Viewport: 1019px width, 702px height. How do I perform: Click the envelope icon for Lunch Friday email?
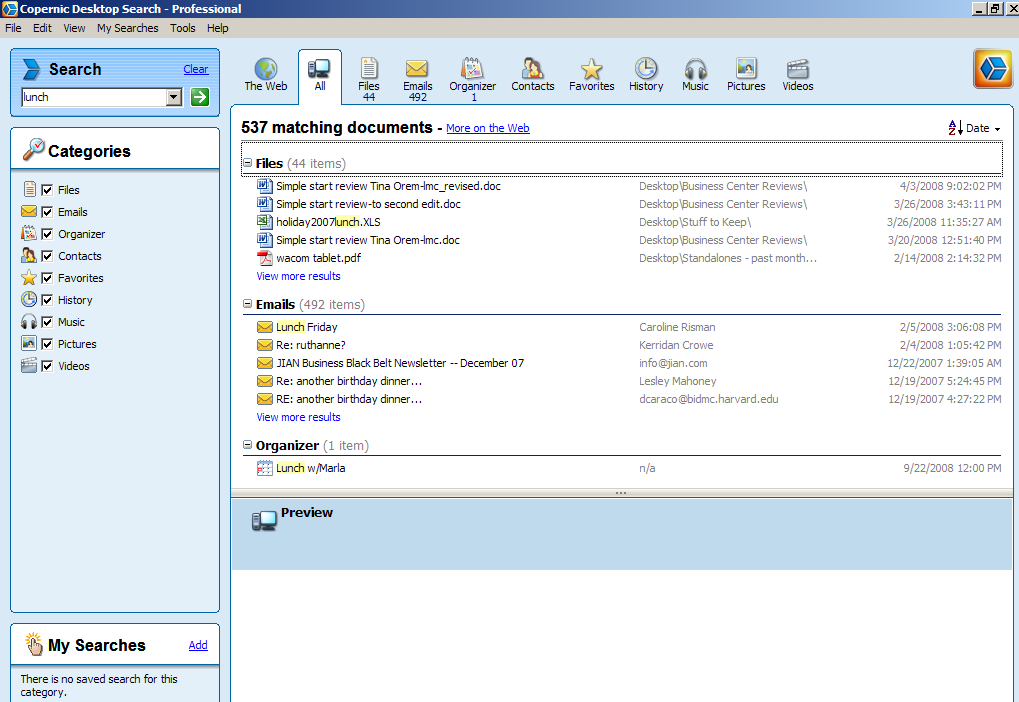tap(264, 327)
